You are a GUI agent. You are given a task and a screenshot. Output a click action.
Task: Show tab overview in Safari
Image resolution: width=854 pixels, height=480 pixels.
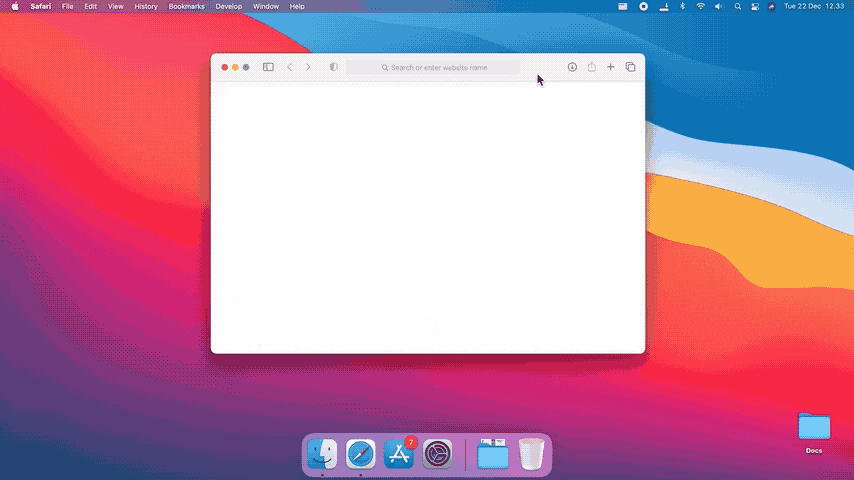[630, 67]
